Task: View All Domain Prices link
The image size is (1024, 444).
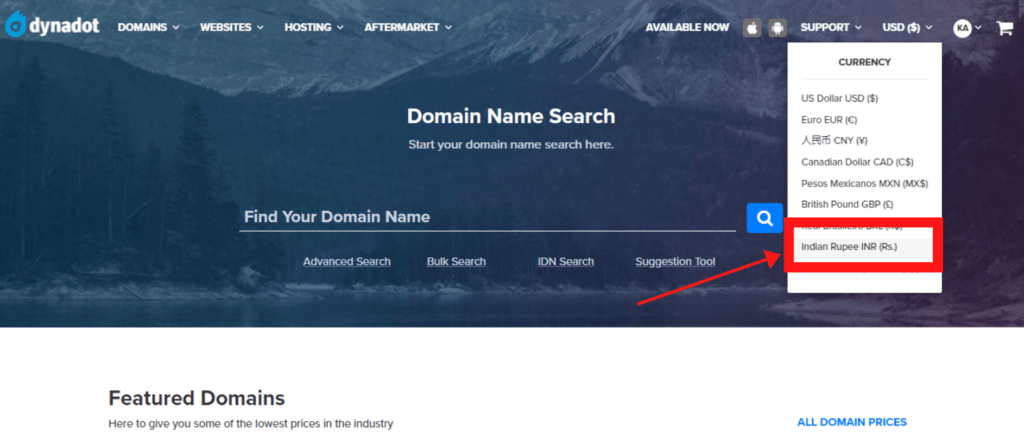Action: pos(851,422)
